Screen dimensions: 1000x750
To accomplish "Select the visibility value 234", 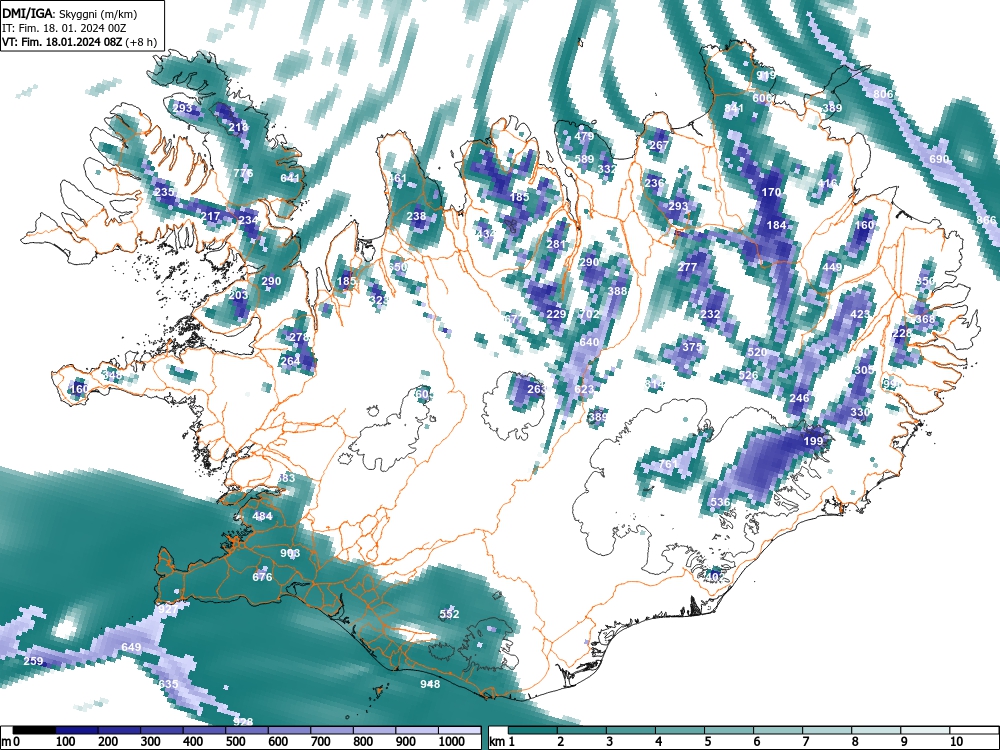I will point(249,221).
